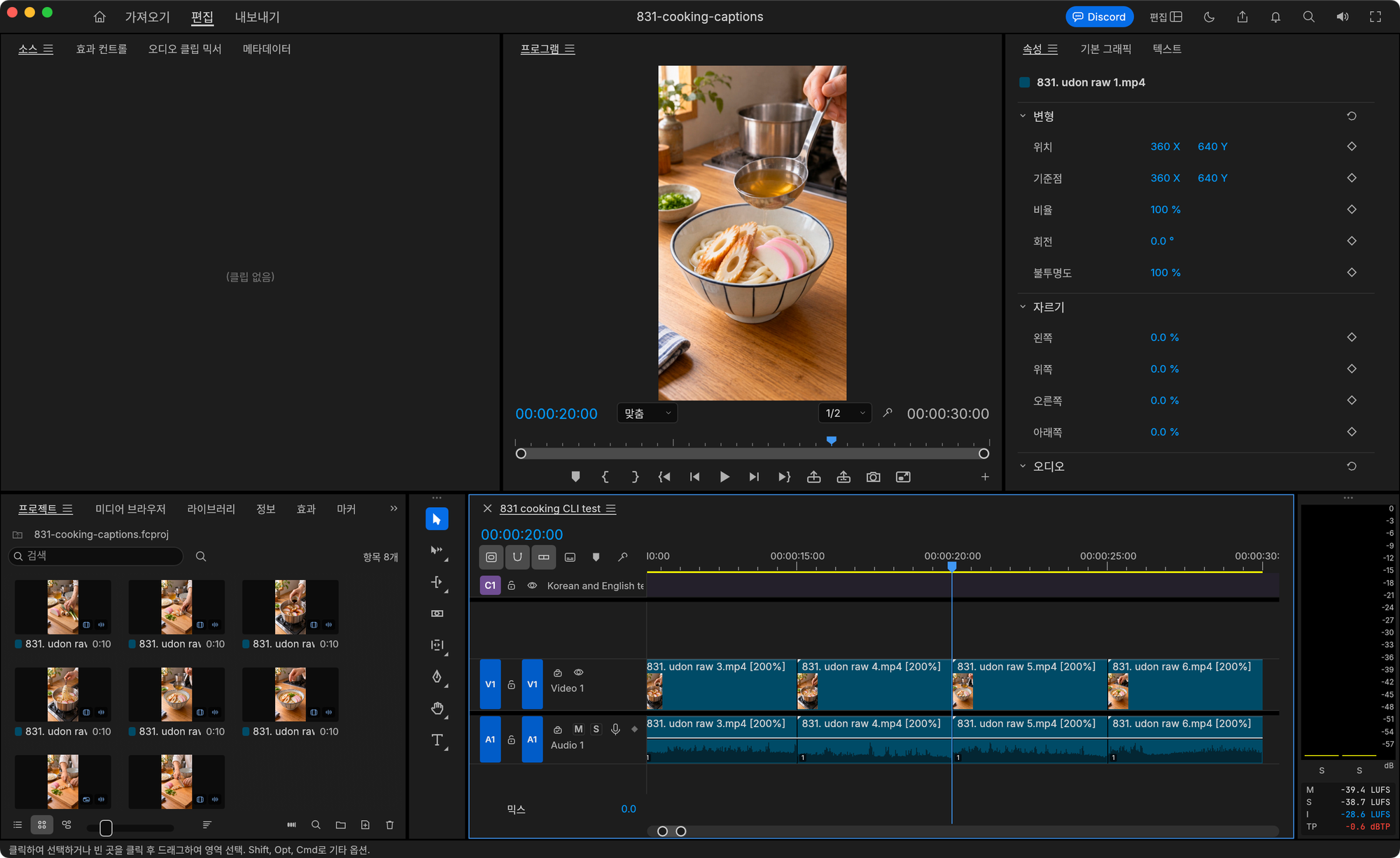
Task: Select the Text tool in the toolbar
Action: (x=437, y=740)
